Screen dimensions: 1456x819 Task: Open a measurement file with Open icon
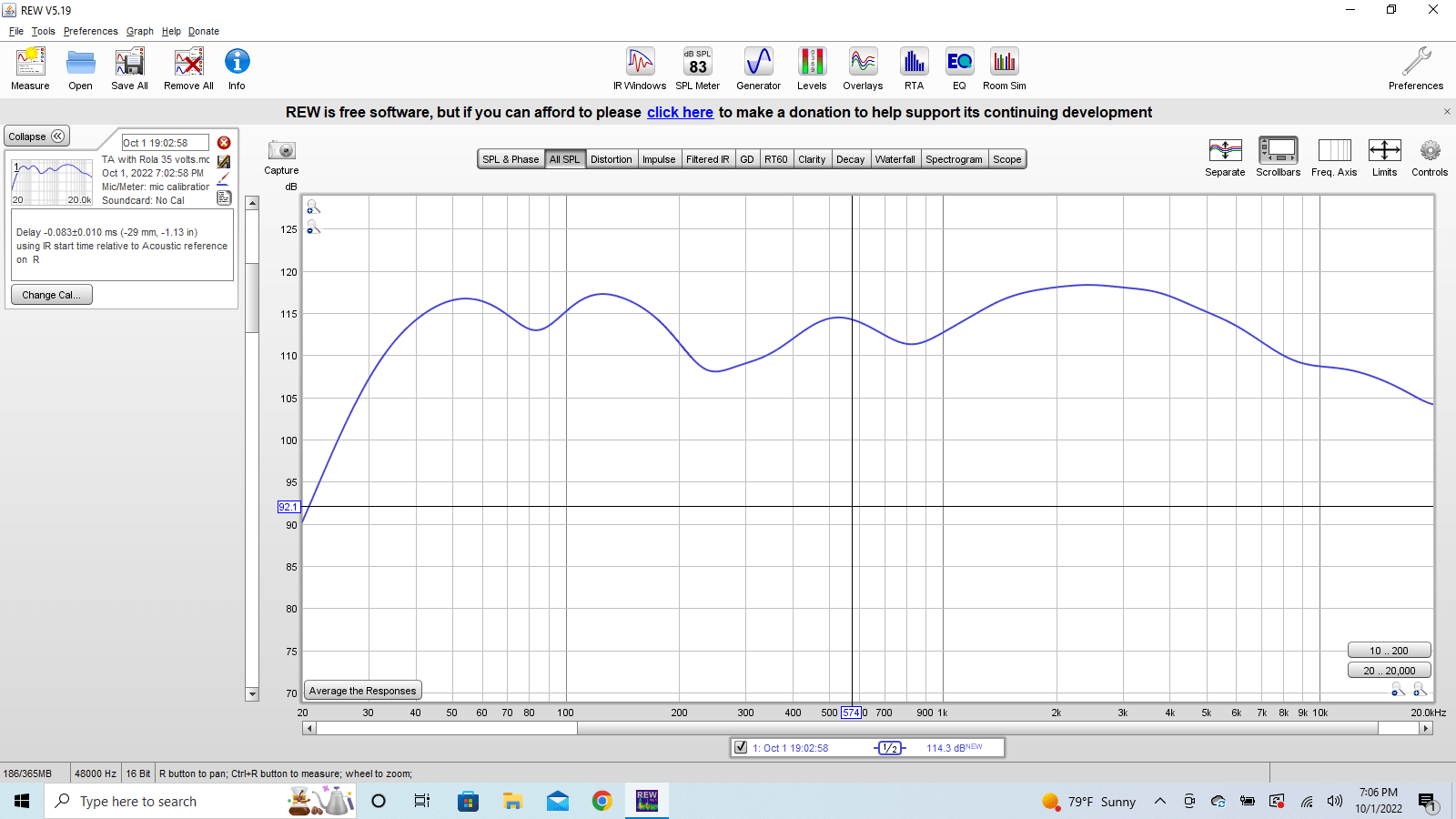[x=80, y=69]
